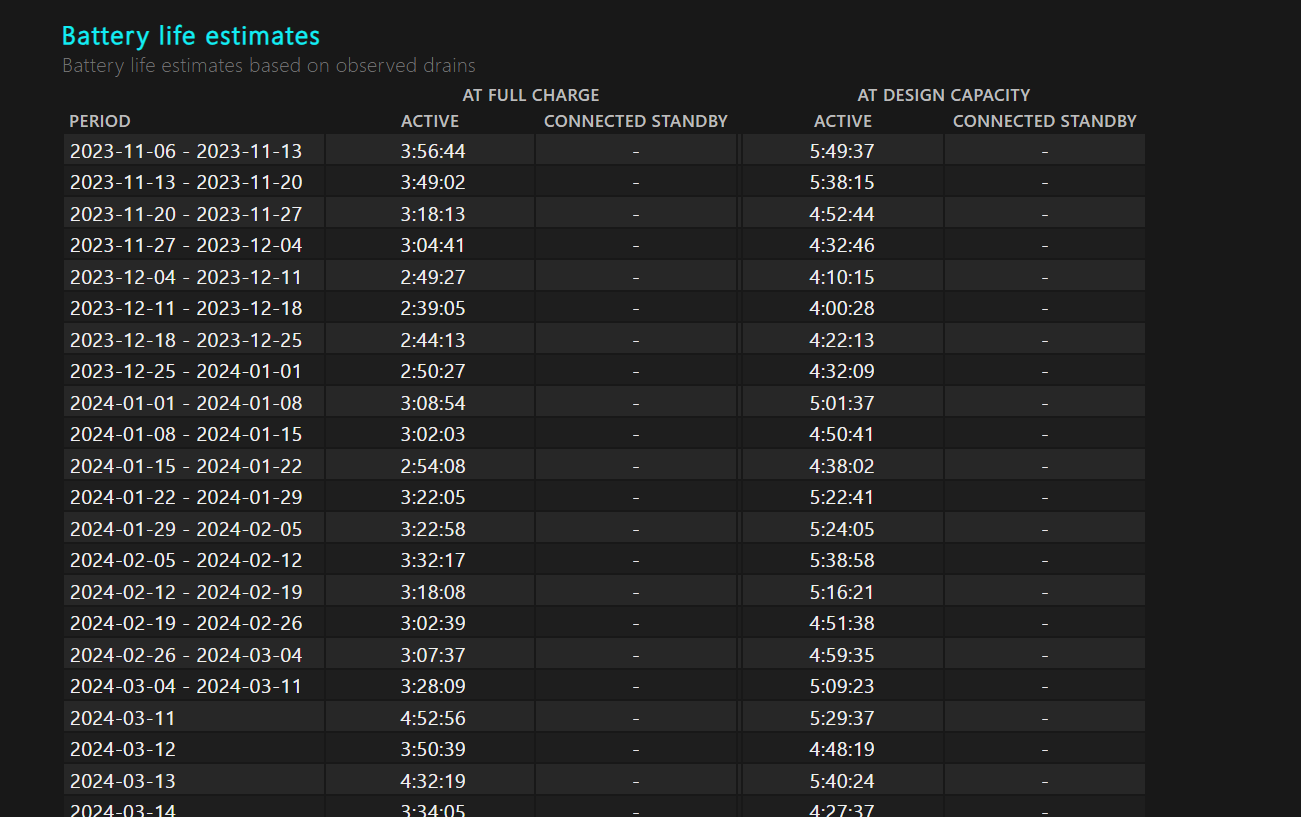Click design capacity active value 4:32:46
This screenshot has height=818, width=1301.
(x=842, y=245)
